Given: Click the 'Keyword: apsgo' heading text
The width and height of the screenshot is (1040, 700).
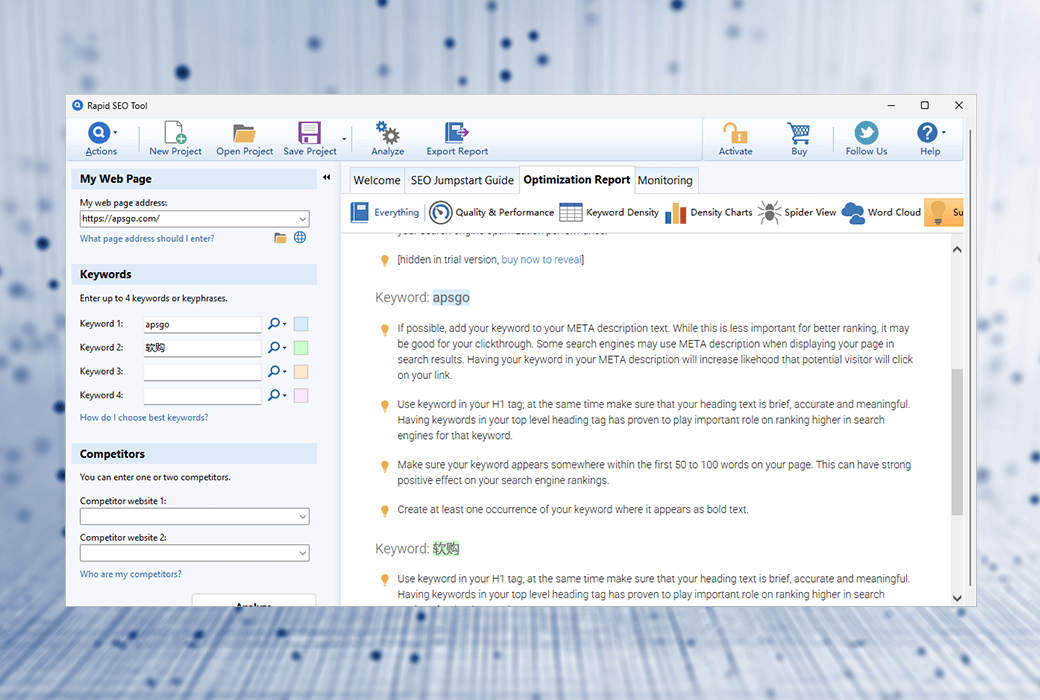Looking at the screenshot, I should click(422, 297).
